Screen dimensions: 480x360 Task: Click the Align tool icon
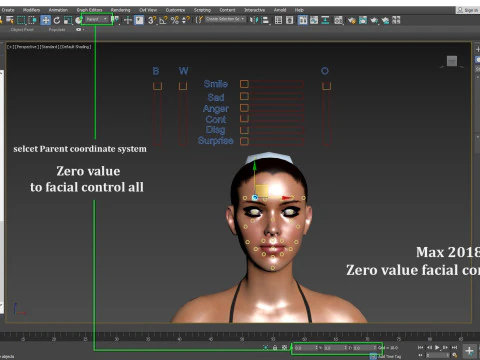click(265, 20)
